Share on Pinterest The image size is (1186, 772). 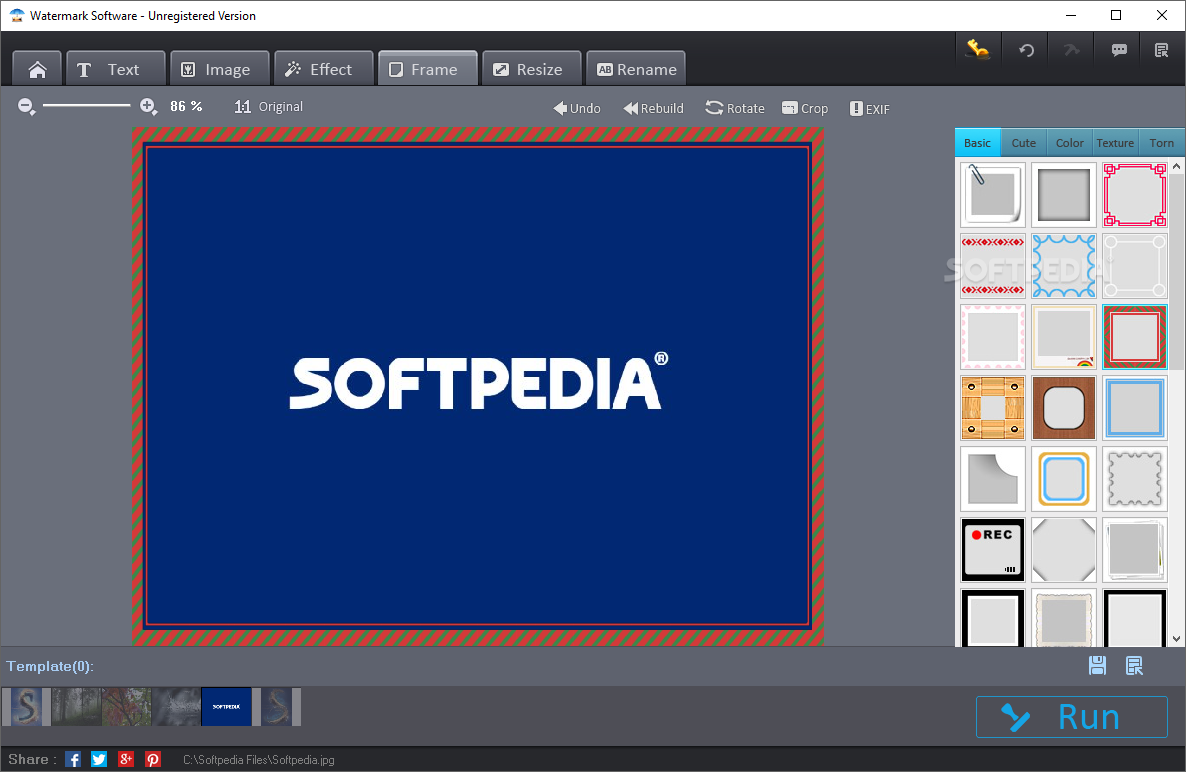coord(153,759)
